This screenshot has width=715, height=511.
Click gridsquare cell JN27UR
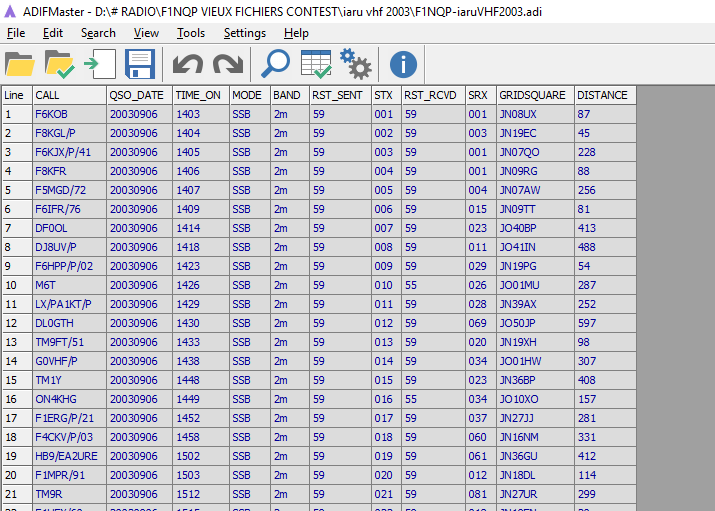(x=535, y=494)
